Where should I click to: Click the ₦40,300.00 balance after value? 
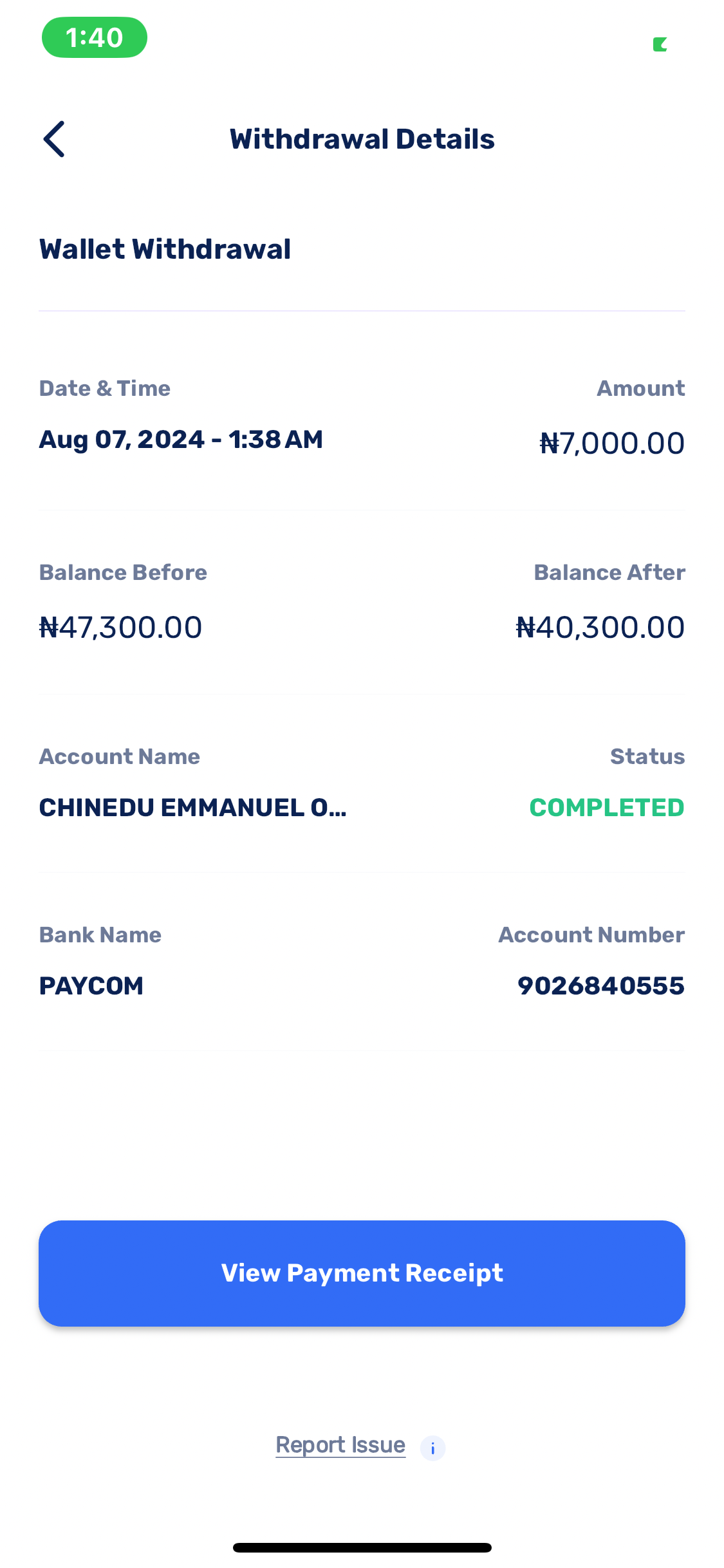pos(600,628)
